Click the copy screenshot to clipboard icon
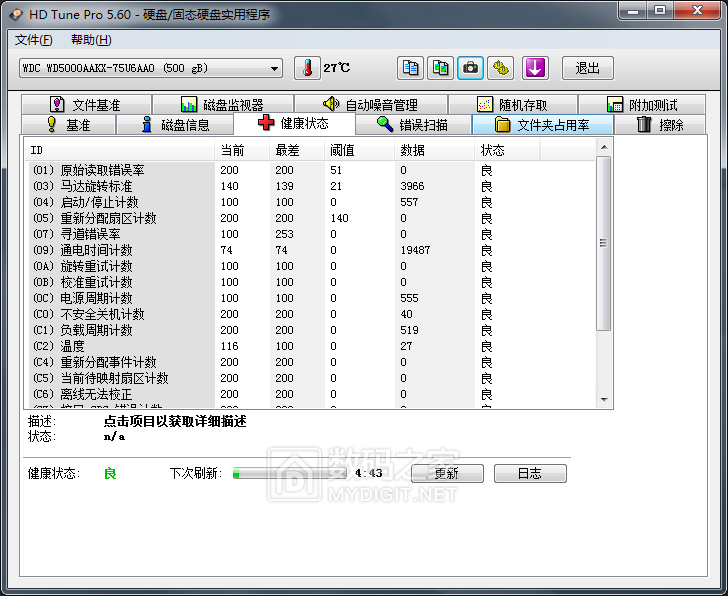The width and height of the screenshot is (728, 596). [440, 68]
